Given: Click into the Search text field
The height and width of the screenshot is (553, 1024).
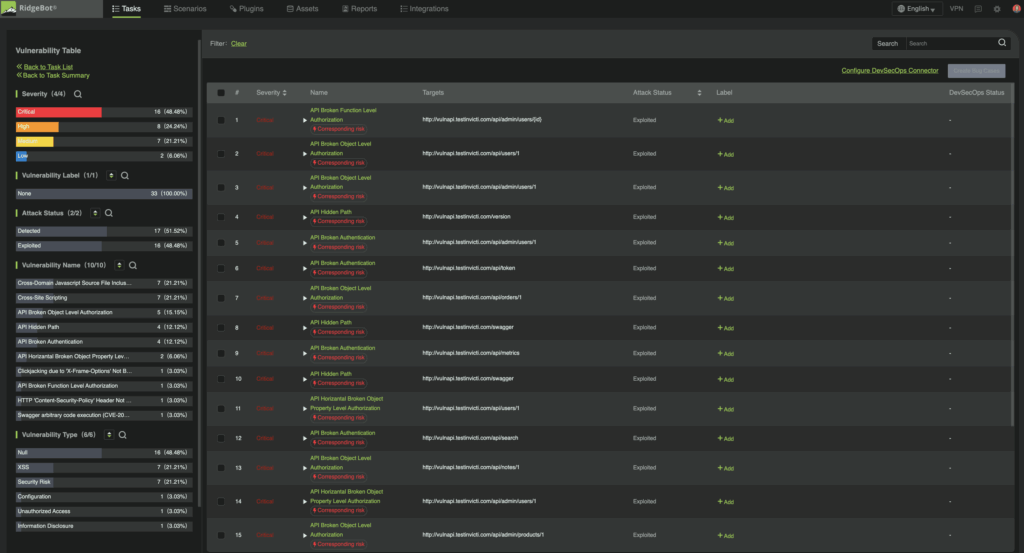Looking at the screenshot, I should [x=950, y=43].
